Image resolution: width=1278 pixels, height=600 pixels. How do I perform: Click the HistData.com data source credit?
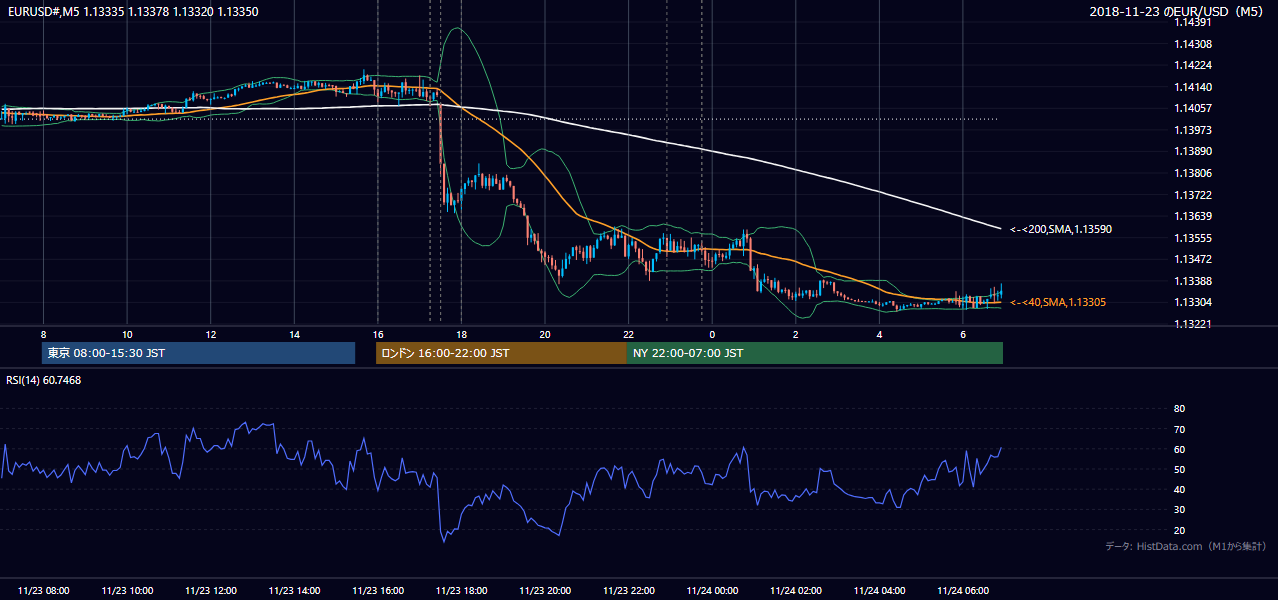(1186, 546)
